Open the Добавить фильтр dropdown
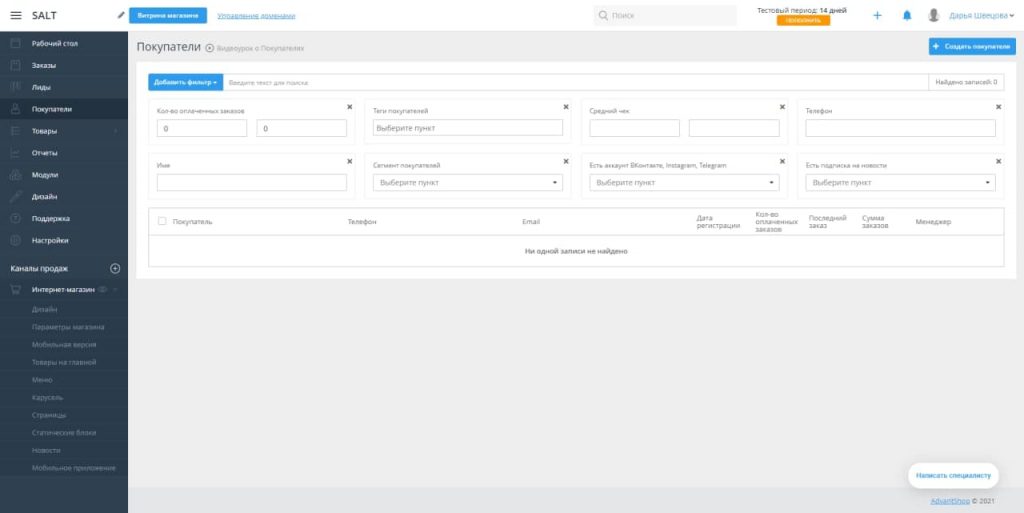The width and height of the screenshot is (1024, 513). tap(186, 82)
